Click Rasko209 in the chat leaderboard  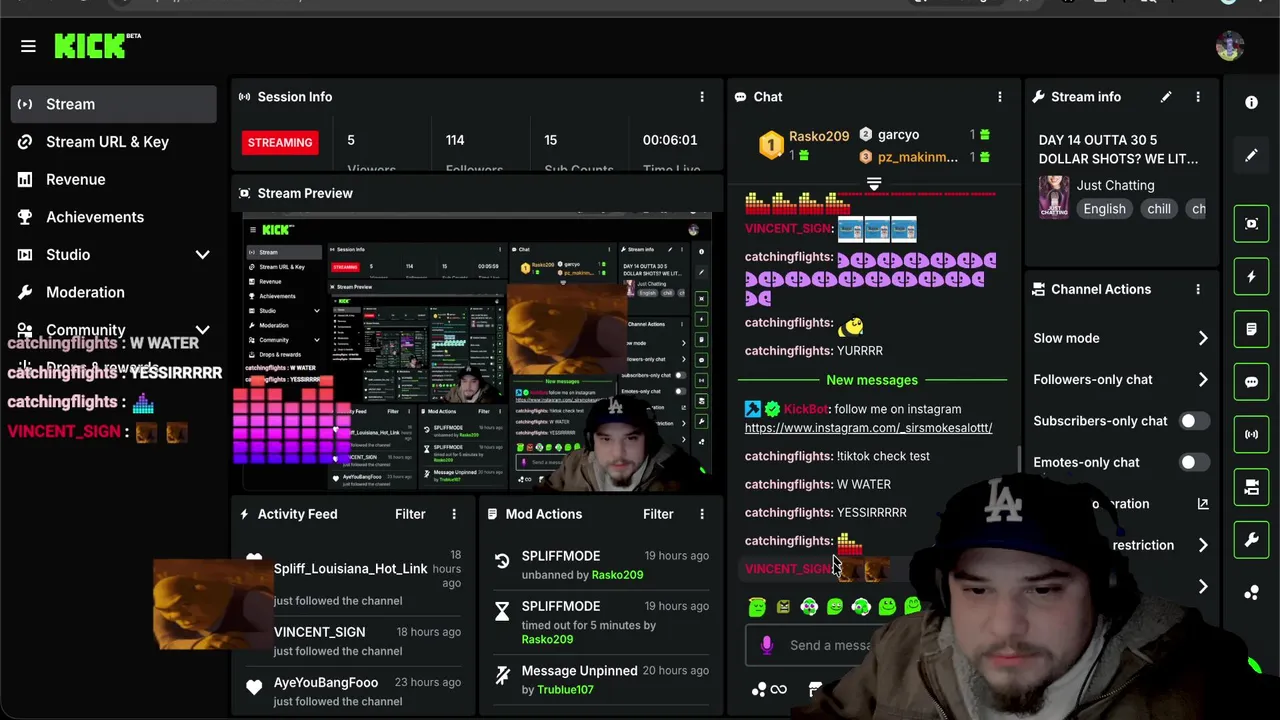tap(819, 136)
